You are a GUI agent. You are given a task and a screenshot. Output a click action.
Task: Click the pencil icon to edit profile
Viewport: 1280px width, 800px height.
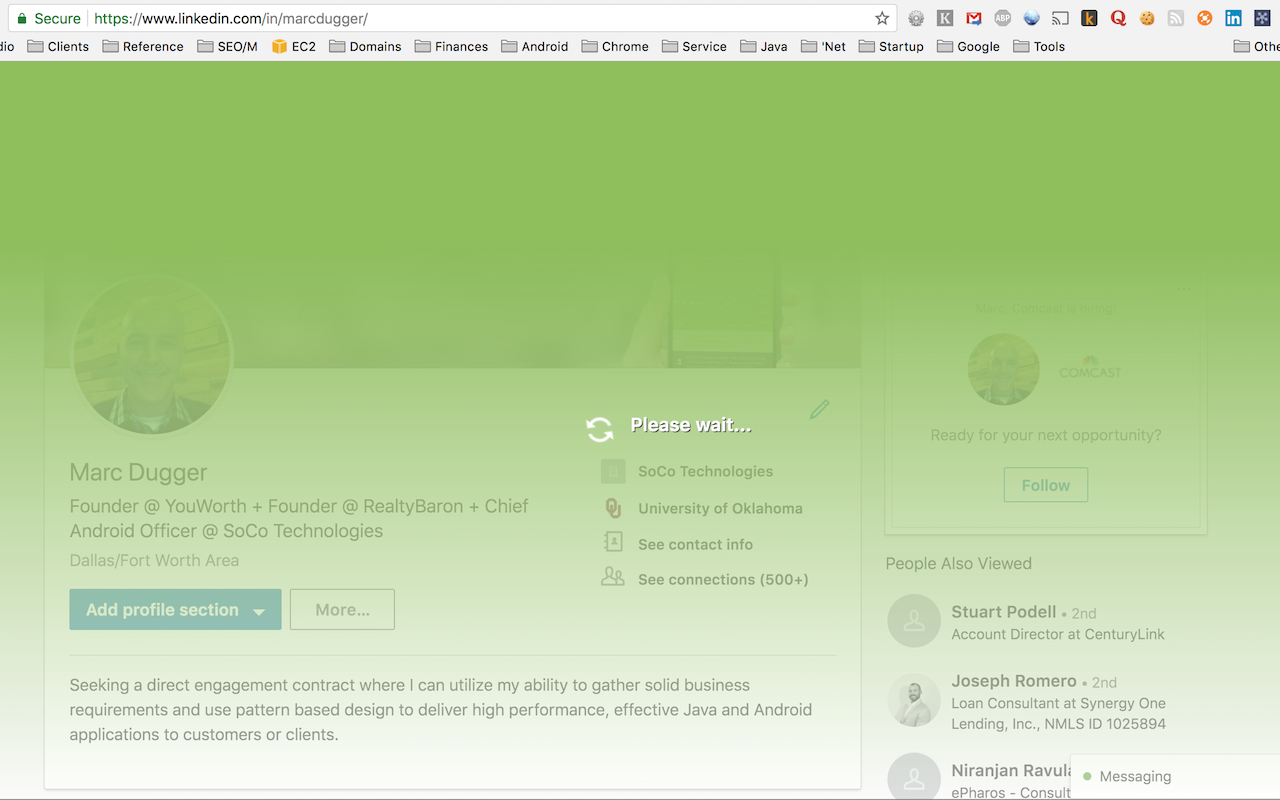pyautogui.click(x=820, y=409)
